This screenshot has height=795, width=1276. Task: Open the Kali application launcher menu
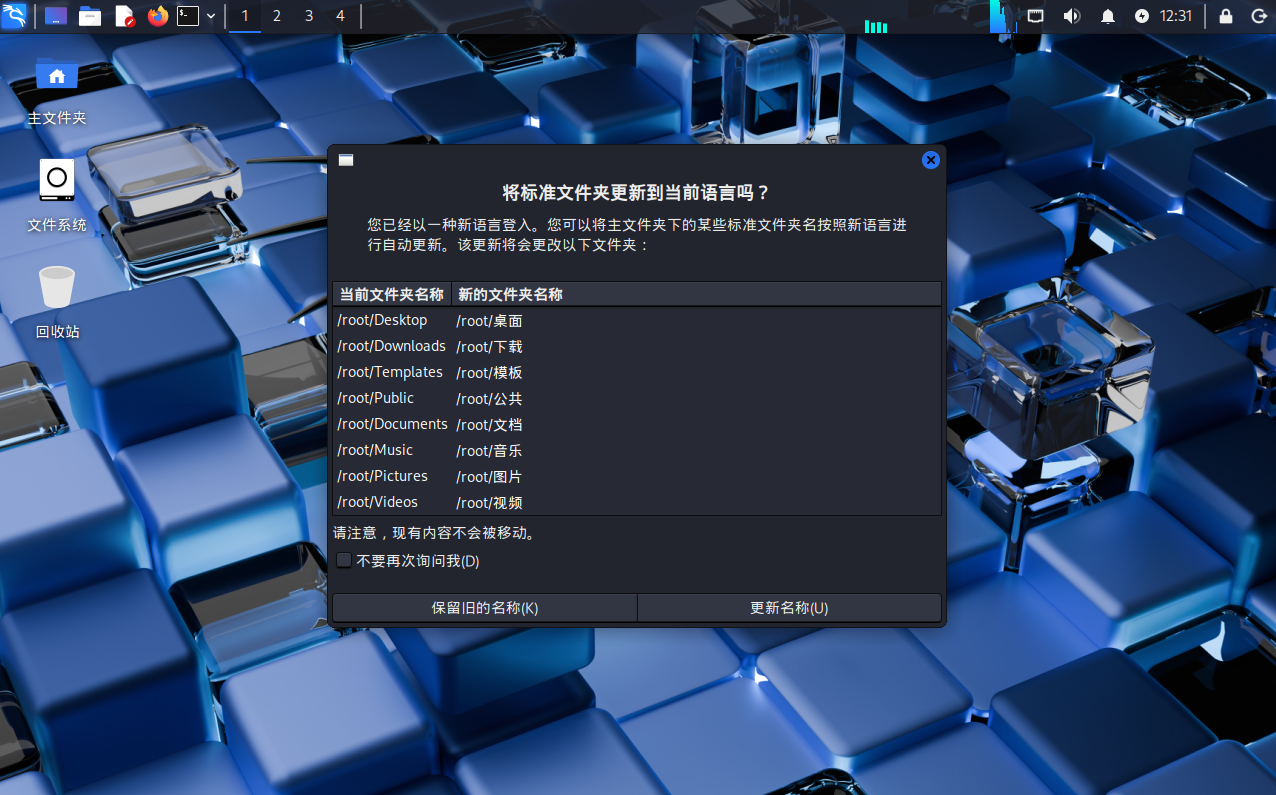pos(15,15)
